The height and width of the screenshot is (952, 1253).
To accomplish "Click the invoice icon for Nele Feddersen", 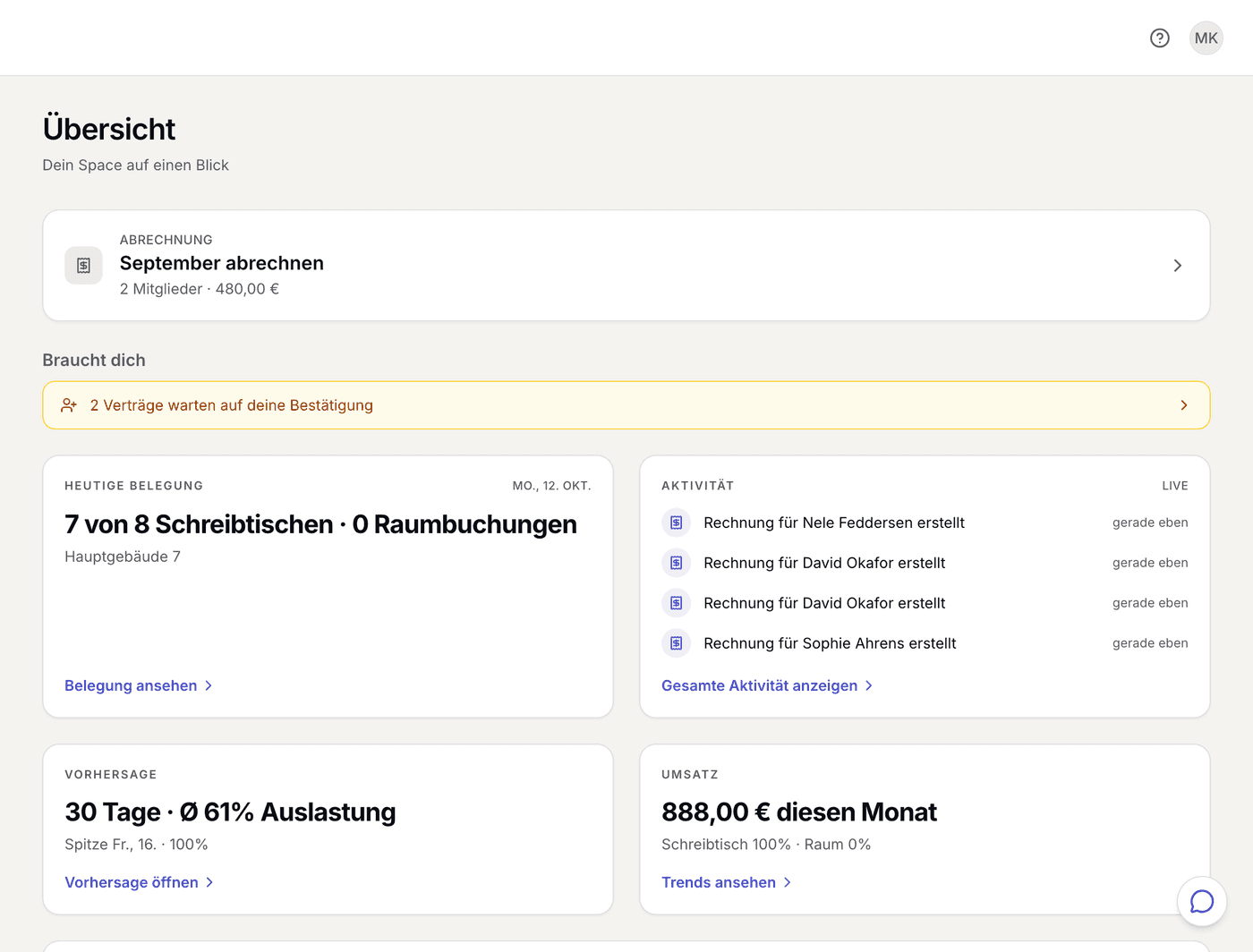I will [676, 523].
